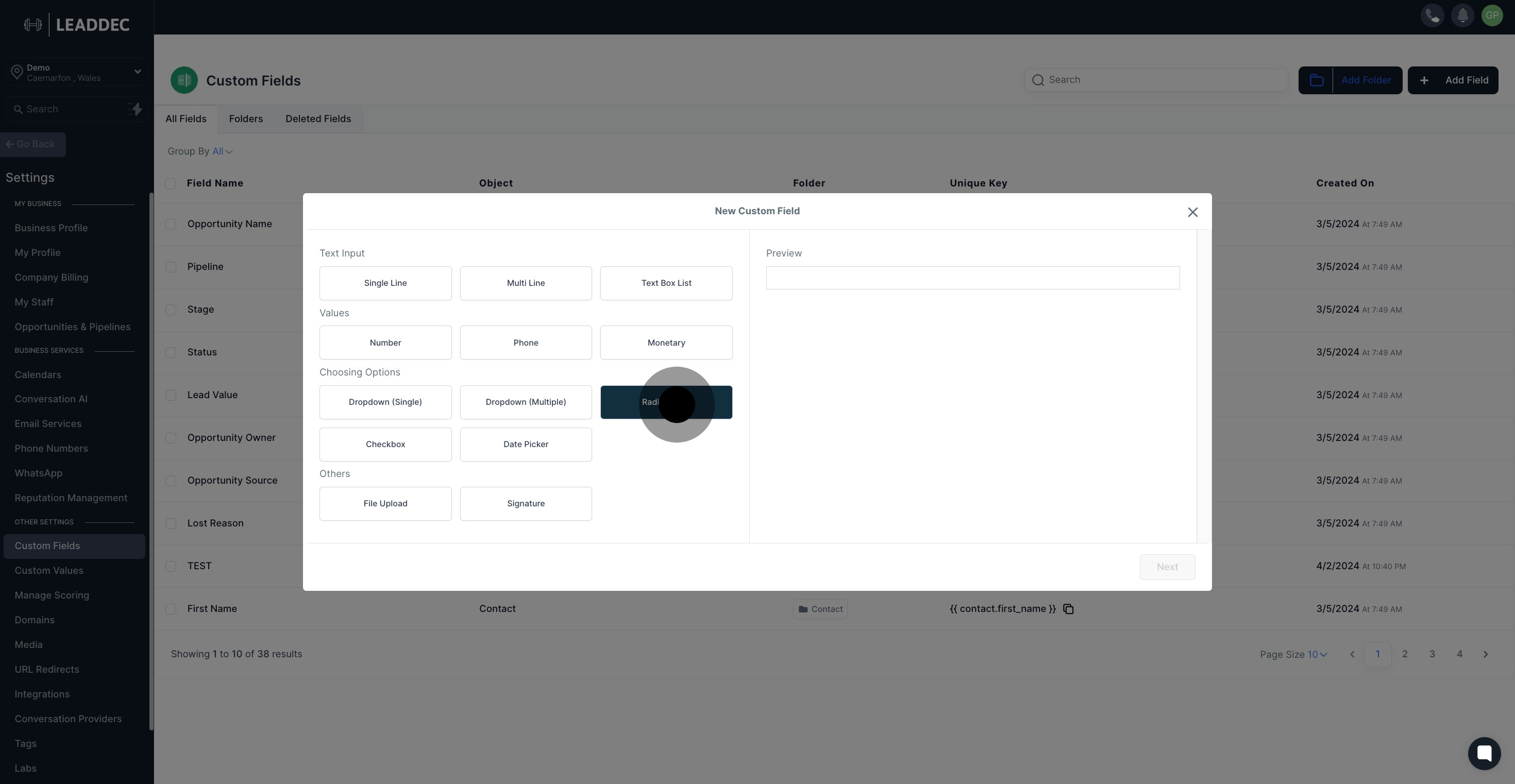Click the plus icon on Add Field
The image size is (1515, 784).
1424,80
